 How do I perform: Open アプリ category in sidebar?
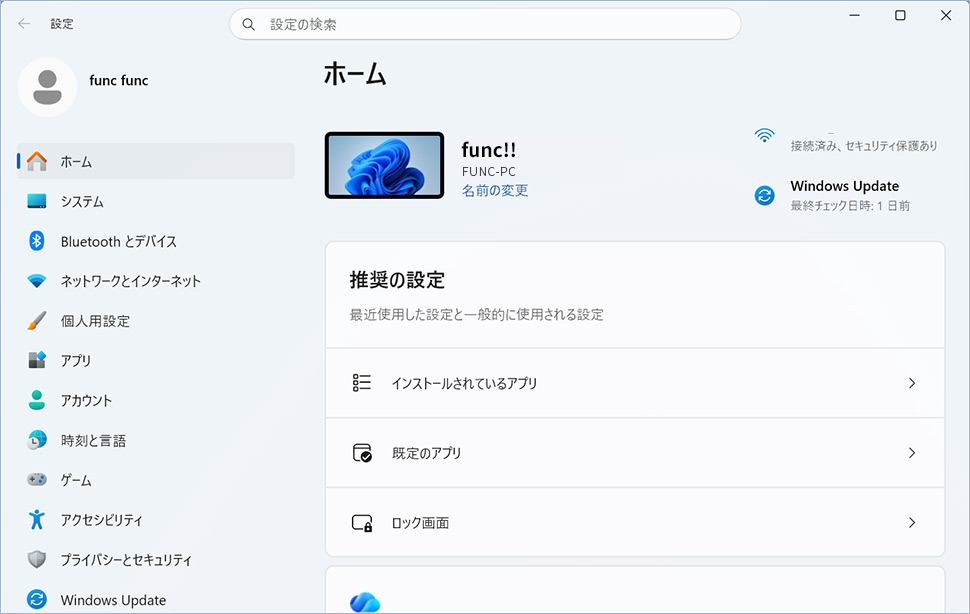click(156, 360)
